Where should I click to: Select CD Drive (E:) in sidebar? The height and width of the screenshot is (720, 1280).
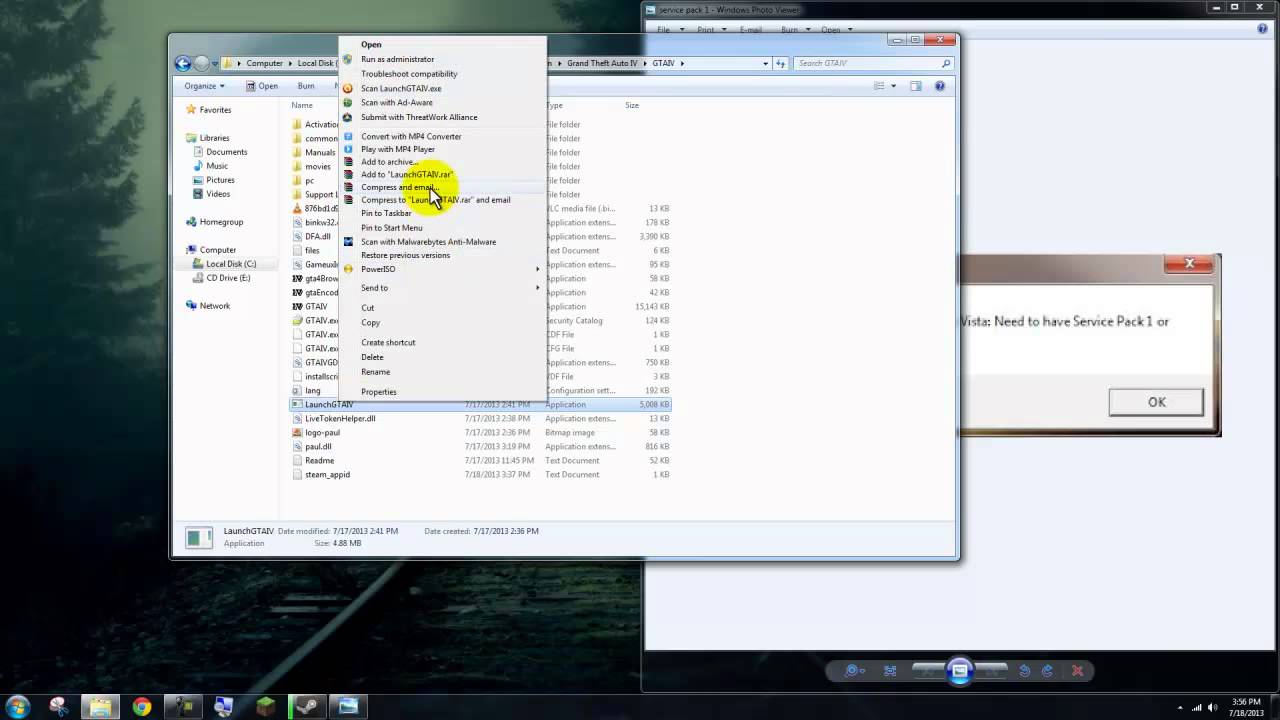click(228, 278)
